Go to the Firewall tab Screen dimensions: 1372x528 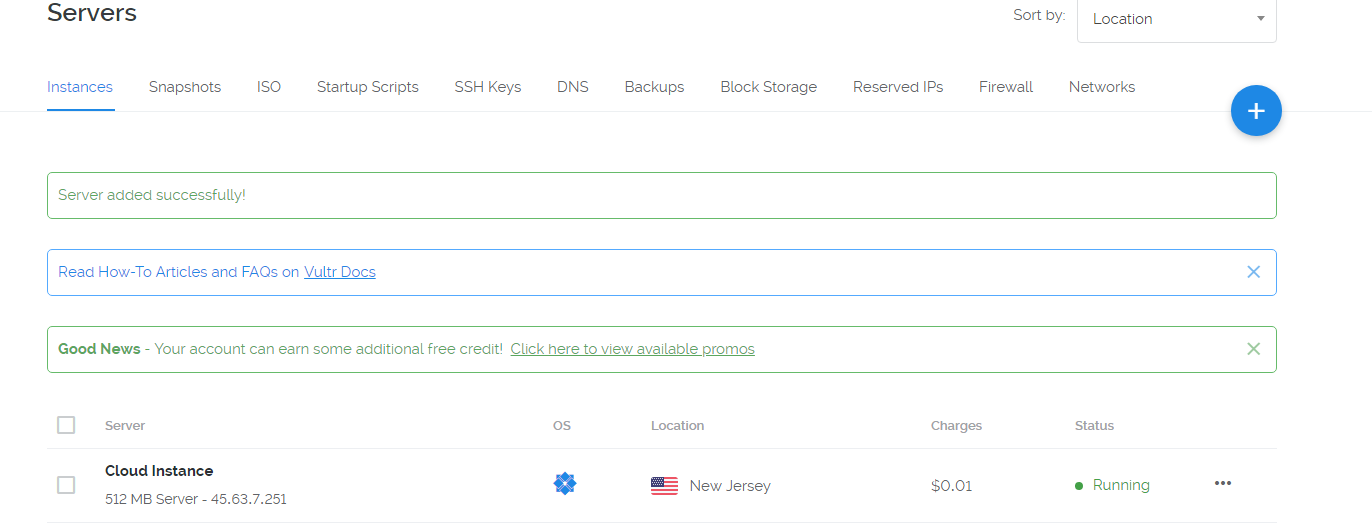point(1006,87)
